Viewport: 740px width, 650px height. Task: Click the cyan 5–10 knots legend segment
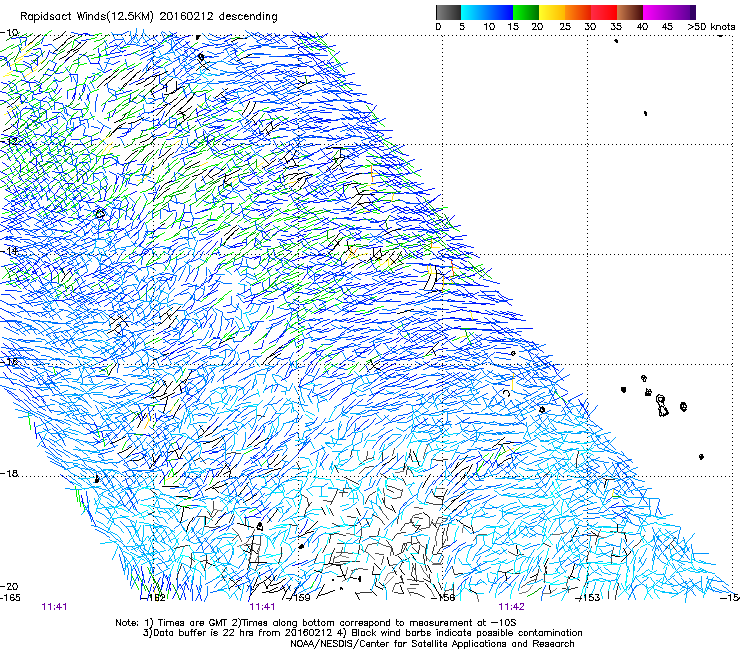click(x=474, y=12)
